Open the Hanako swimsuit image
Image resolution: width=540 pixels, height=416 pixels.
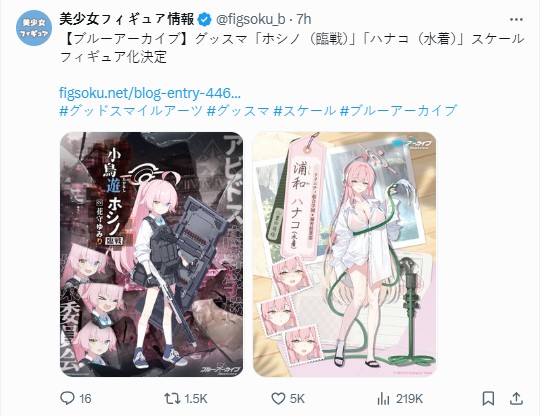[x=344, y=254]
